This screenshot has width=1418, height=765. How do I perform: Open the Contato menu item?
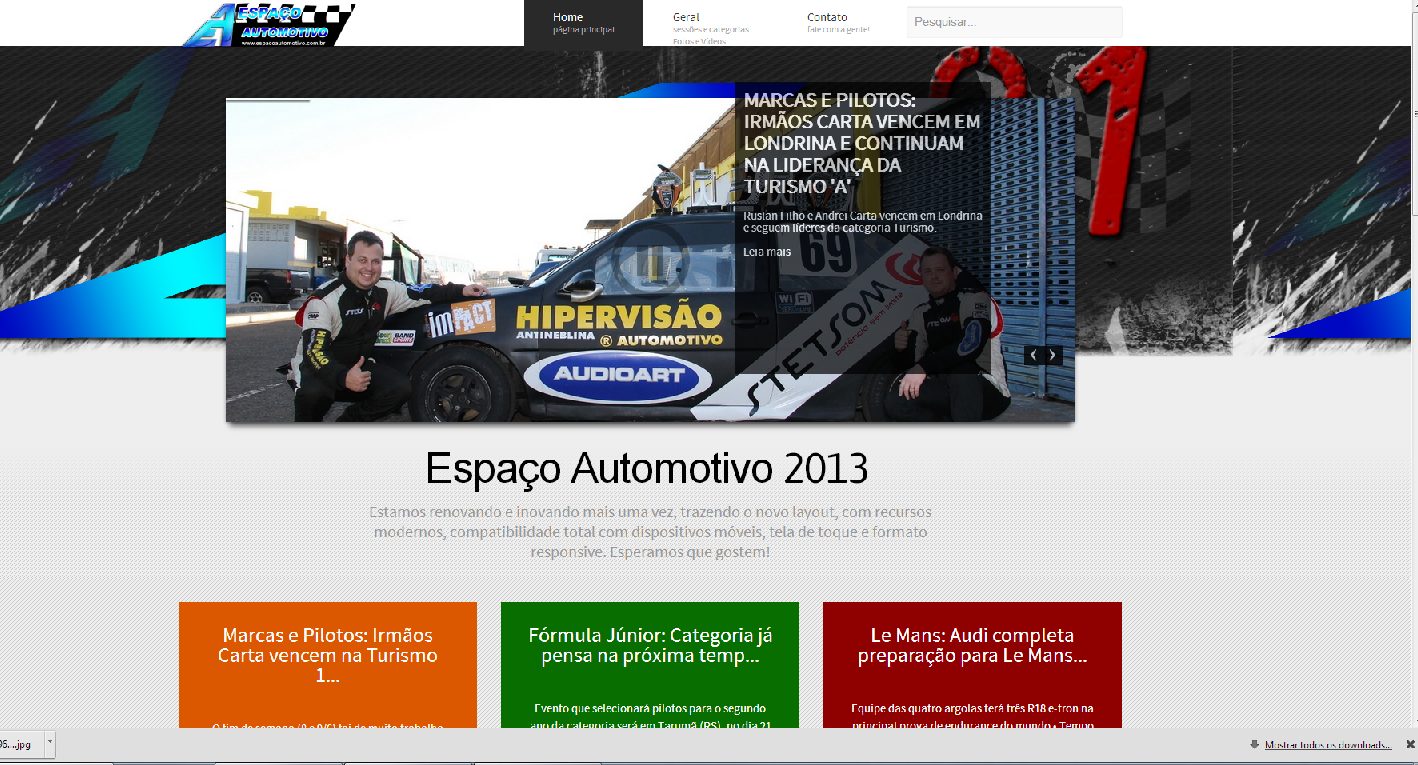click(x=838, y=23)
